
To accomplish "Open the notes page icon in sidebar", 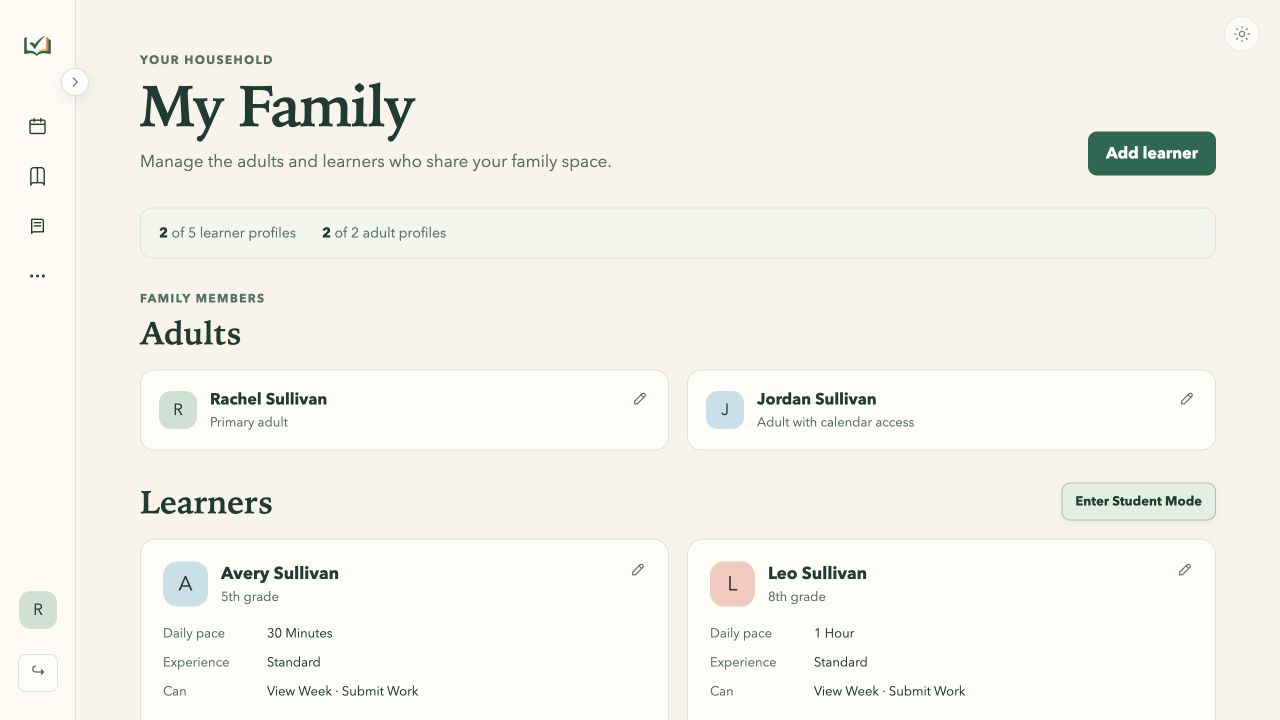I will 37,226.
